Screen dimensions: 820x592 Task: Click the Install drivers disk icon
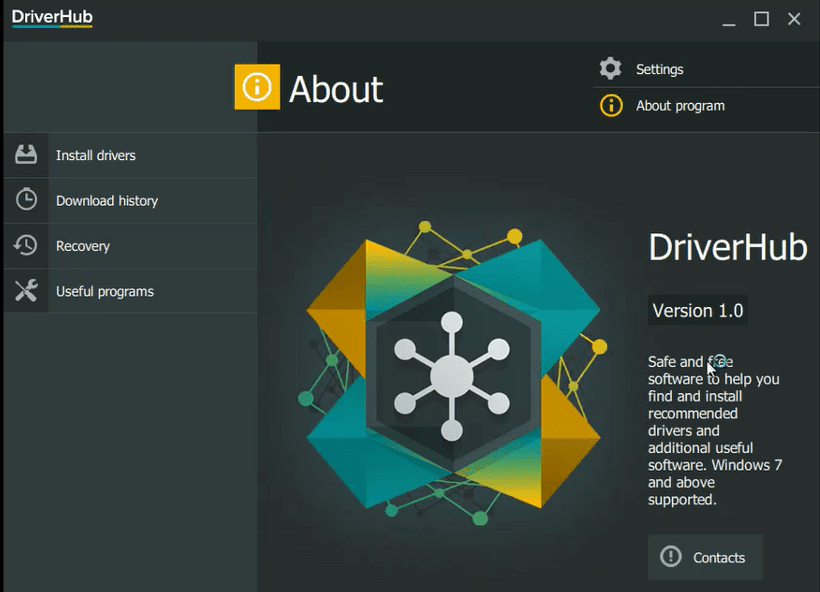click(x=26, y=155)
